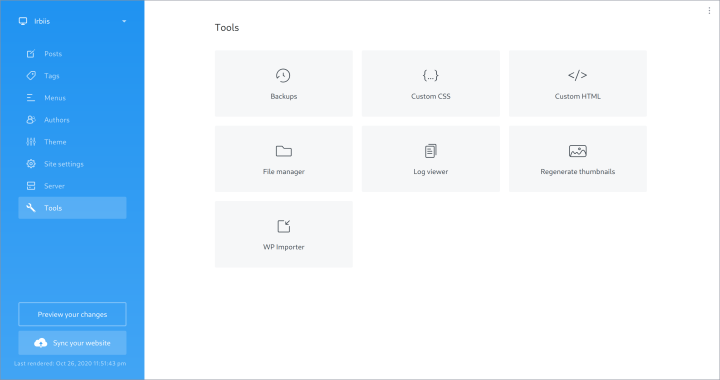Click Sync your website button
Screen dimensions: 720x380
tap(72, 343)
